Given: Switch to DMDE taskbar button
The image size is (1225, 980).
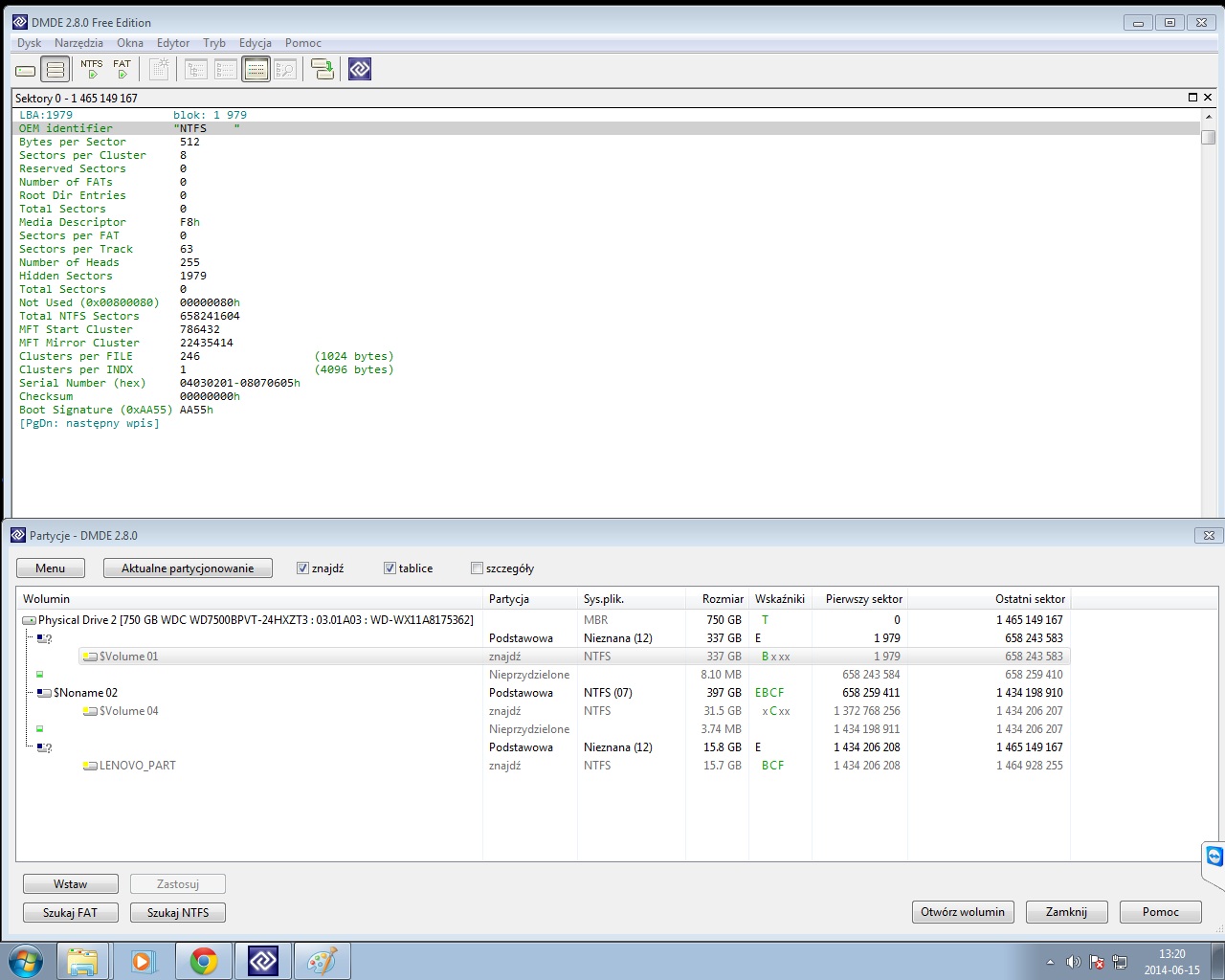Looking at the screenshot, I should 262,961.
